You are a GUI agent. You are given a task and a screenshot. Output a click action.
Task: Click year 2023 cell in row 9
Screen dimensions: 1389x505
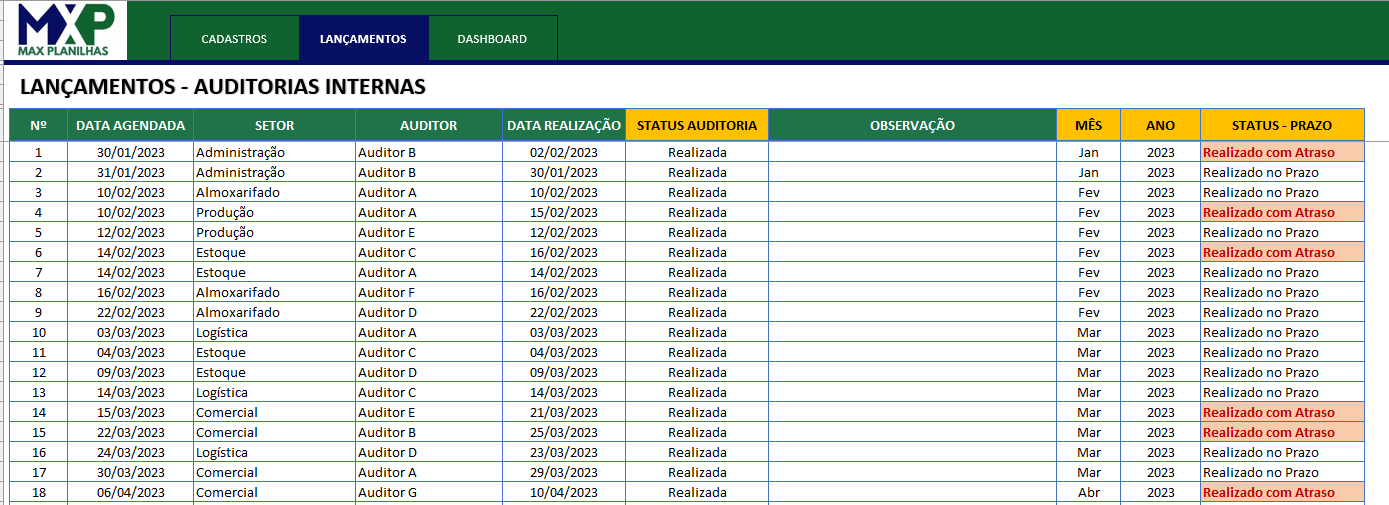pos(1161,312)
